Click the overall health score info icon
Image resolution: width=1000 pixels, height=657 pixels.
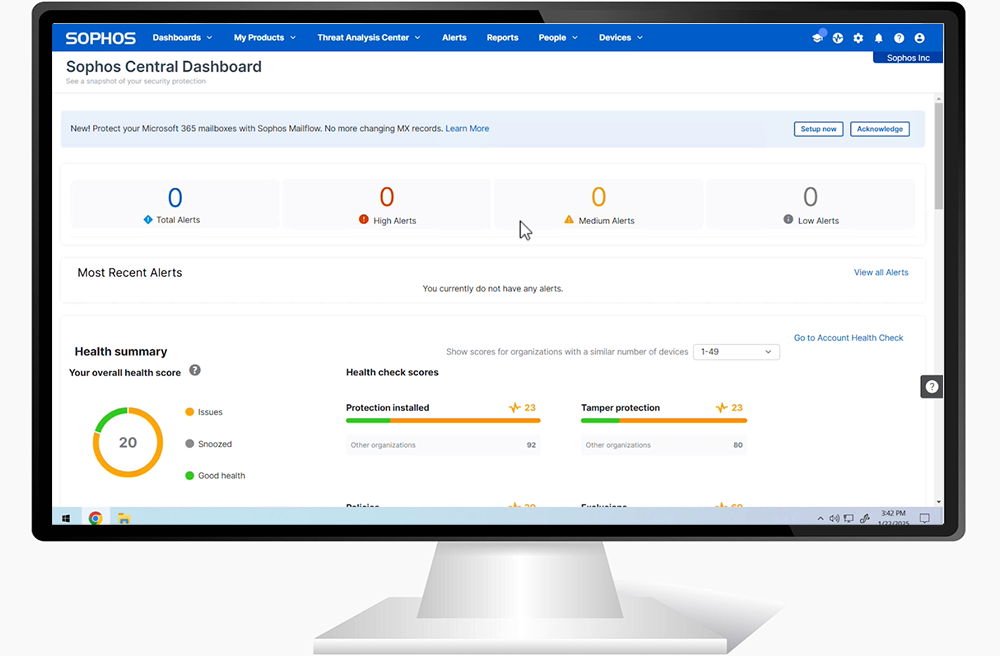pos(195,370)
